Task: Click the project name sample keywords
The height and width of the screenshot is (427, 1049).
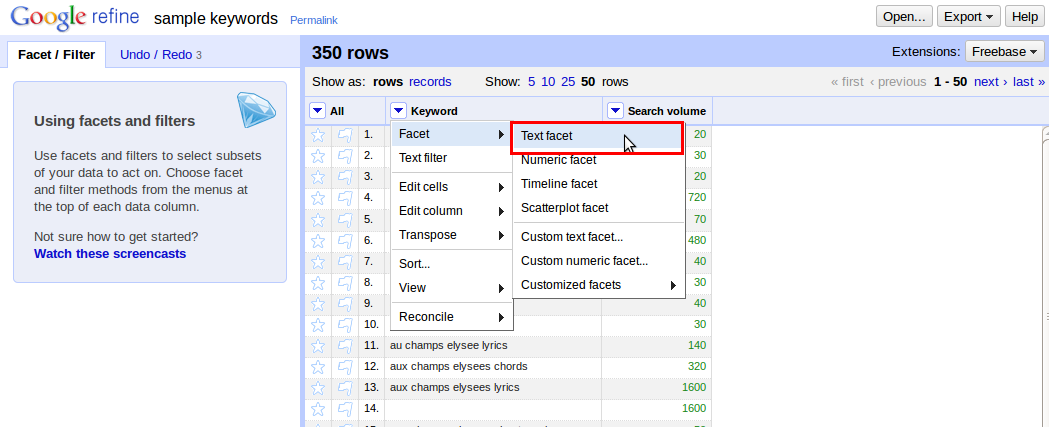Action: point(216,18)
